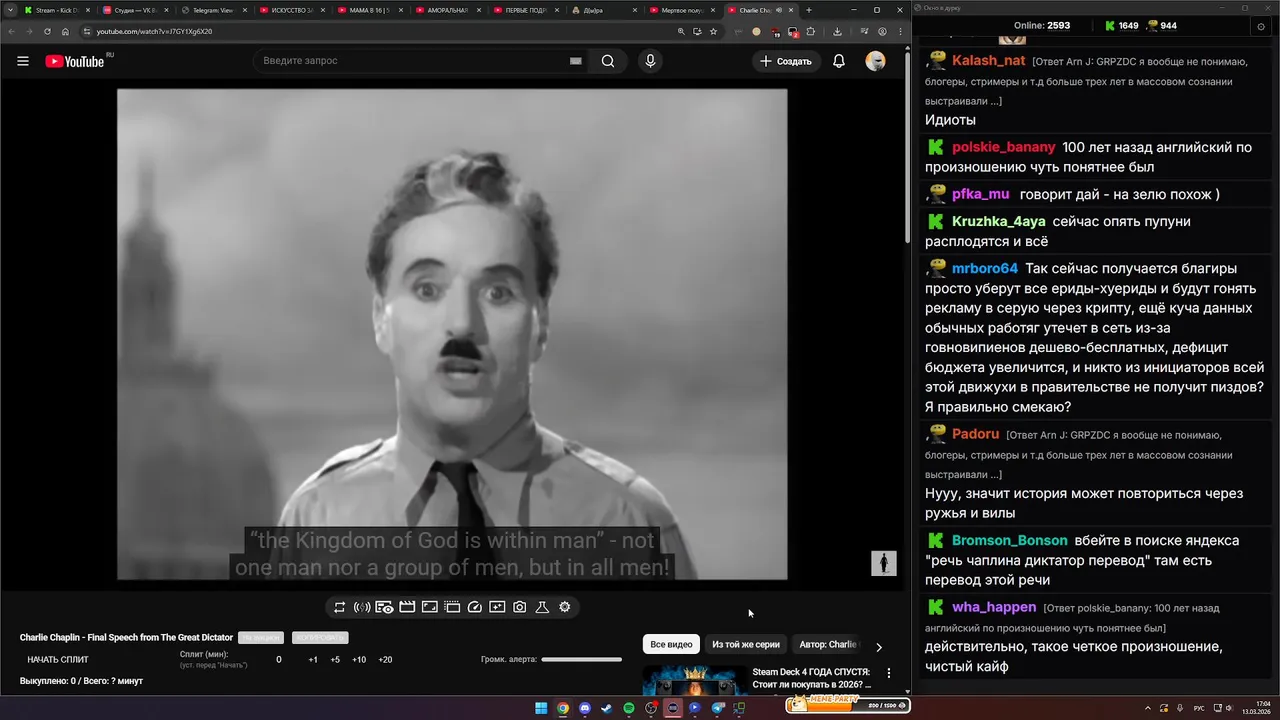Add +20 minutes to the split
The image size is (1280, 720).
tap(385, 660)
